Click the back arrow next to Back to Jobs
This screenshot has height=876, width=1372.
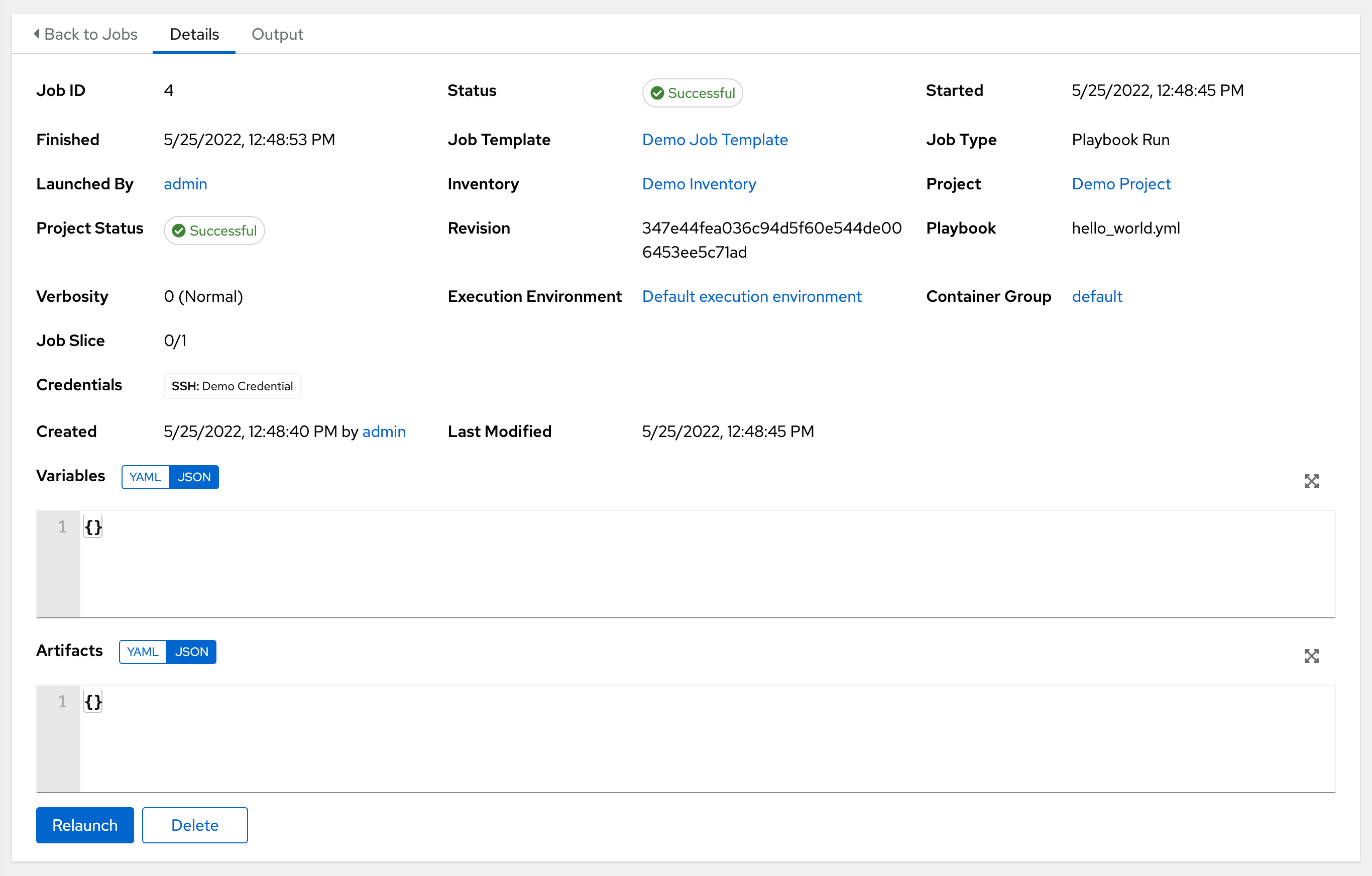coord(37,34)
